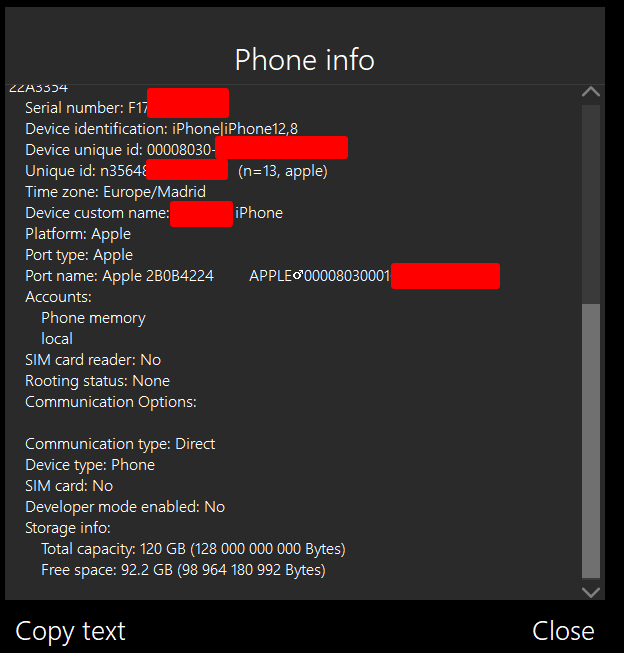Click the Total capacity 120 GB line
Viewport: 624px width, 653px height.
tap(193, 549)
